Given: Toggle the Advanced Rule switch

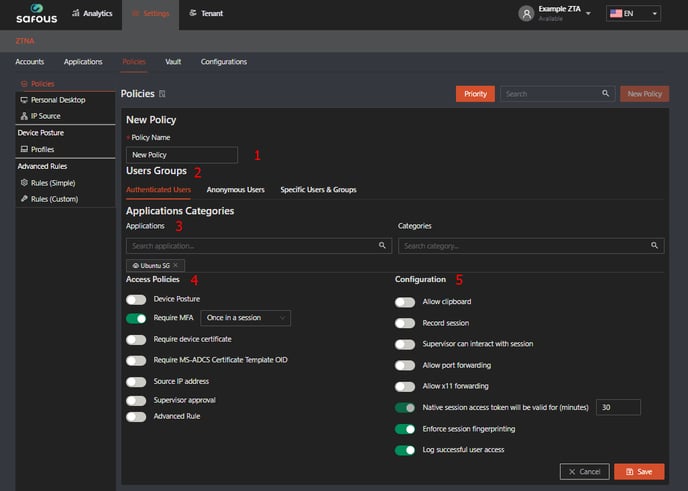Looking at the screenshot, I should [136, 417].
